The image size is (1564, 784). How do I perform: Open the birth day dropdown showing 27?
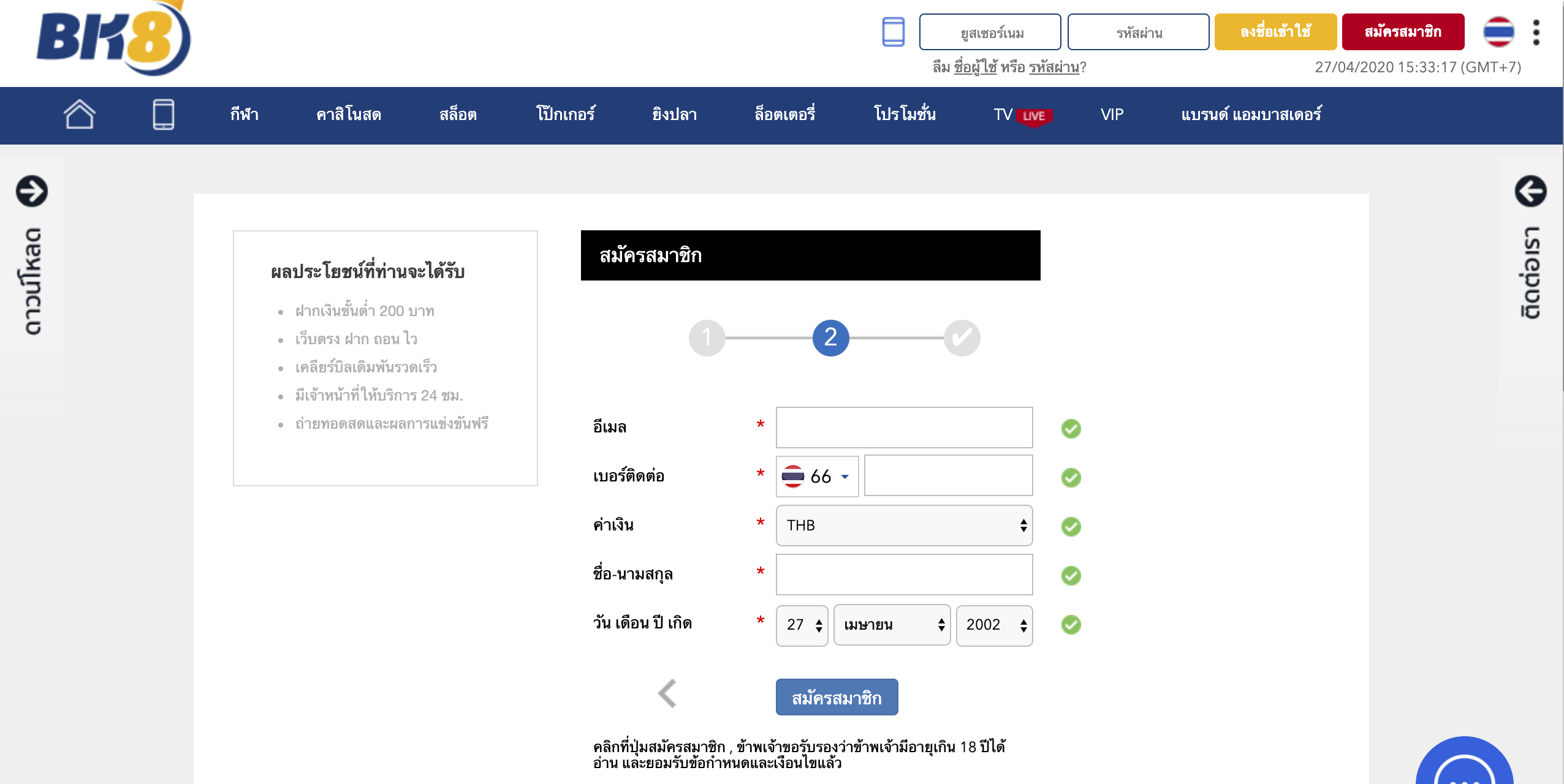[x=802, y=625]
